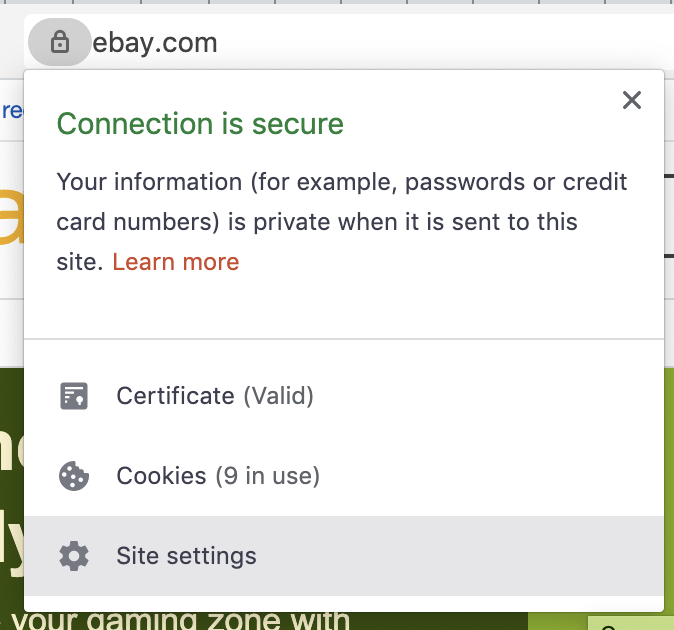Click the '(9 in use)' cookie count

click(x=267, y=476)
